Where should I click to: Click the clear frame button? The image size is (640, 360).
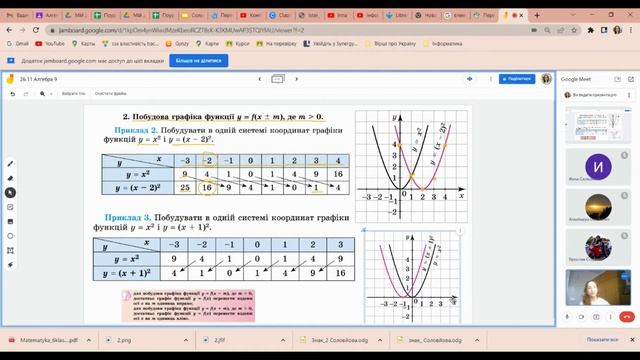tap(110, 93)
